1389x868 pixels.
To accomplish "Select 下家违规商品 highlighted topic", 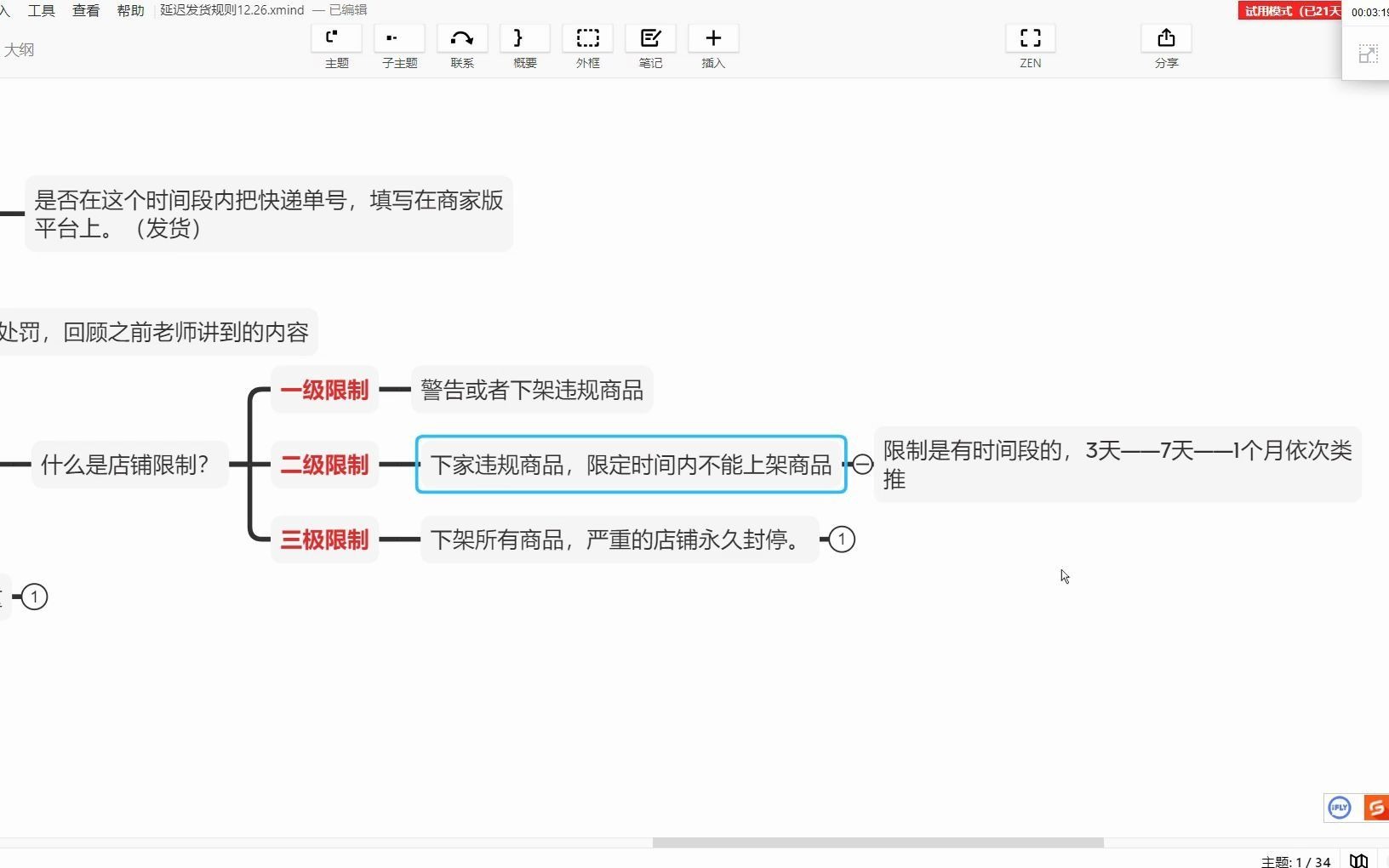I will point(631,465).
